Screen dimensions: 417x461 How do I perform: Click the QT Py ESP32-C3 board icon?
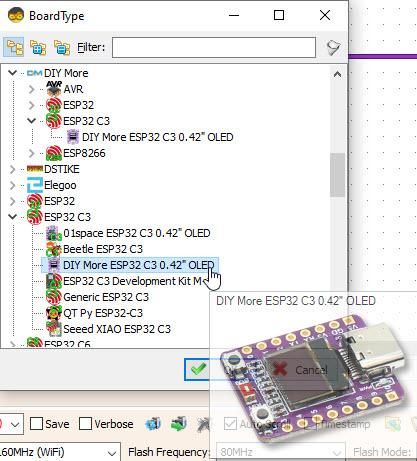54,313
